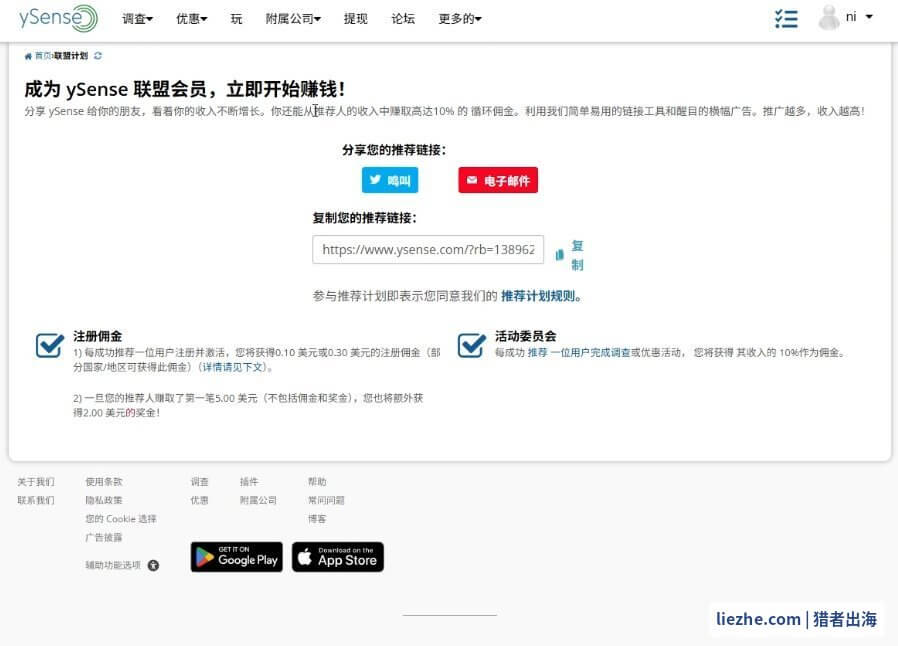The height and width of the screenshot is (646, 898).
Task: Open the 详情请见下文 link
Action: pyautogui.click(x=233, y=367)
